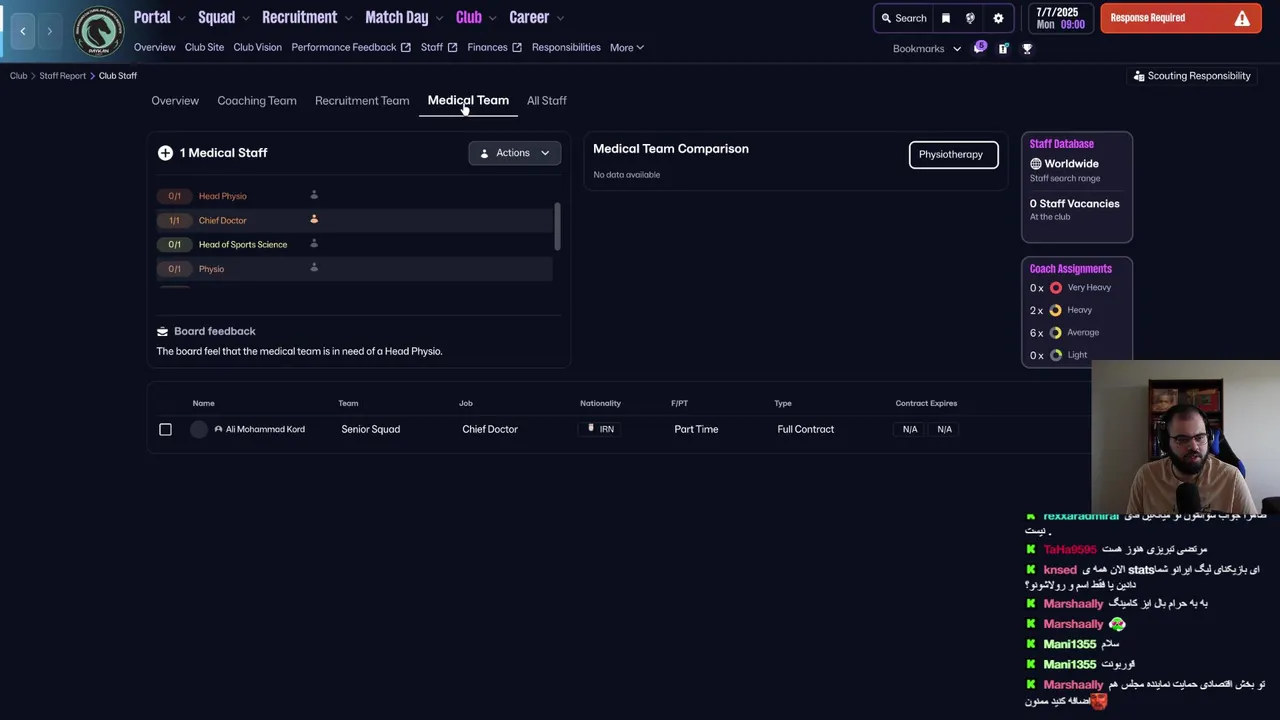Image resolution: width=1280 pixels, height=720 pixels.
Task: Click the IRN nationality flag cell
Action: [x=600, y=429]
